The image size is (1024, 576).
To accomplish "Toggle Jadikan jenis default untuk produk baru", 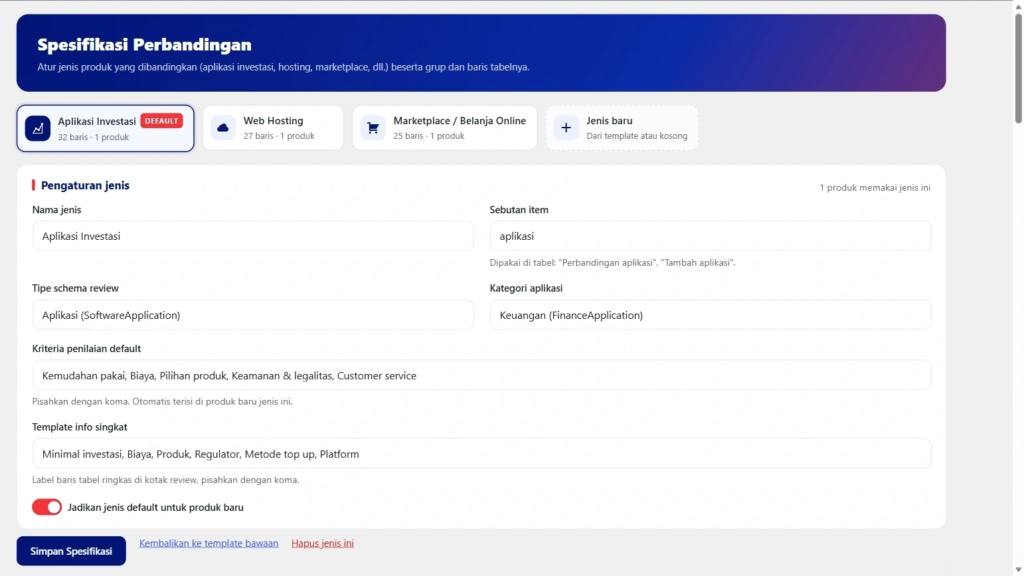I will point(47,507).
